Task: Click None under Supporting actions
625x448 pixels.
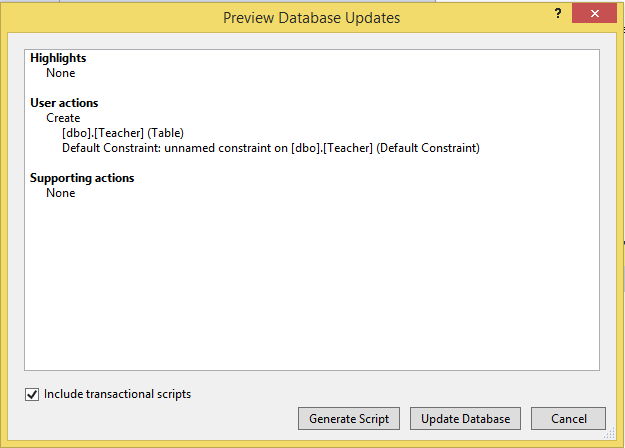Action: (x=60, y=193)
